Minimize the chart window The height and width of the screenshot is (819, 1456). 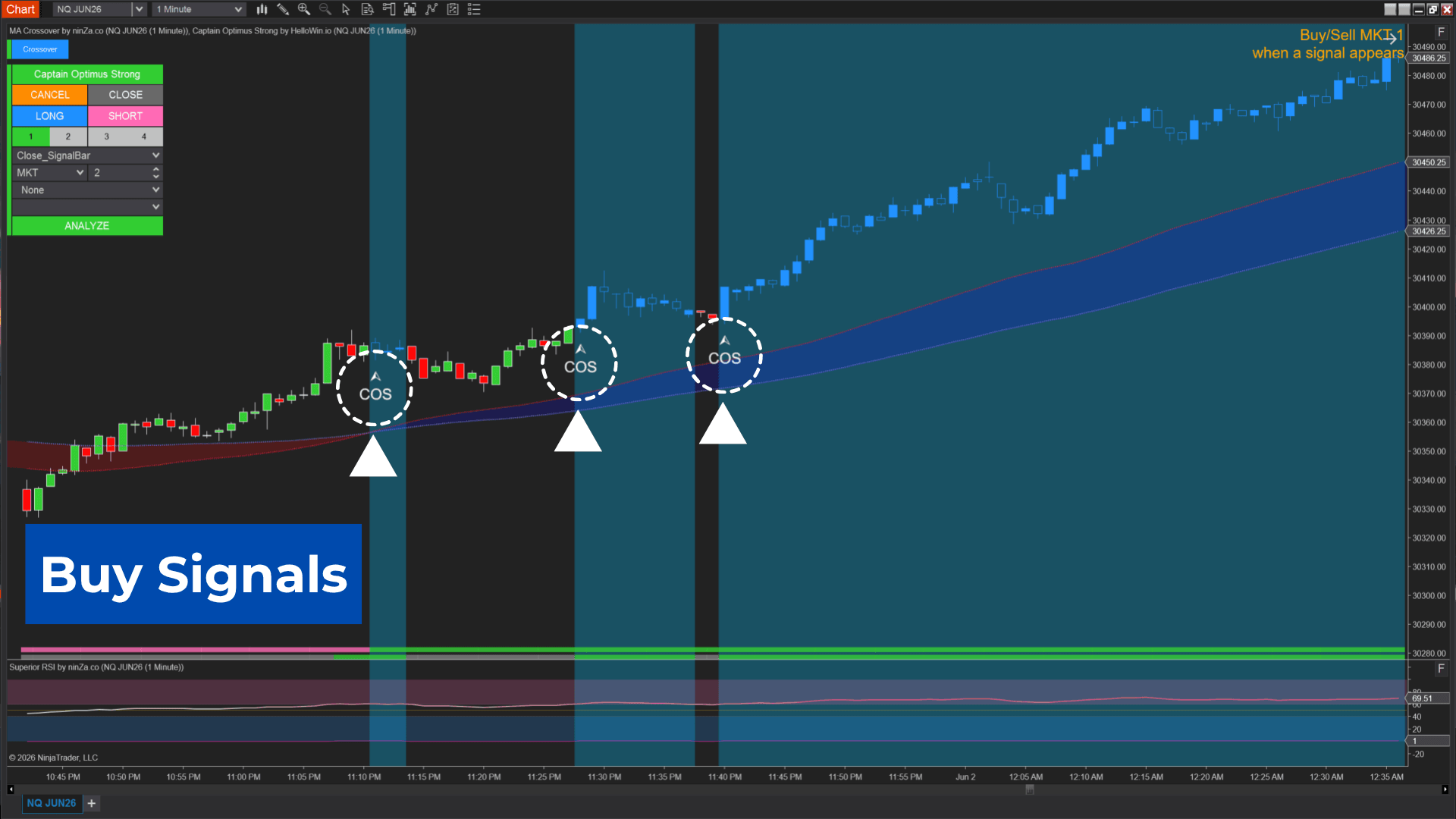[x=1418, y=9]
